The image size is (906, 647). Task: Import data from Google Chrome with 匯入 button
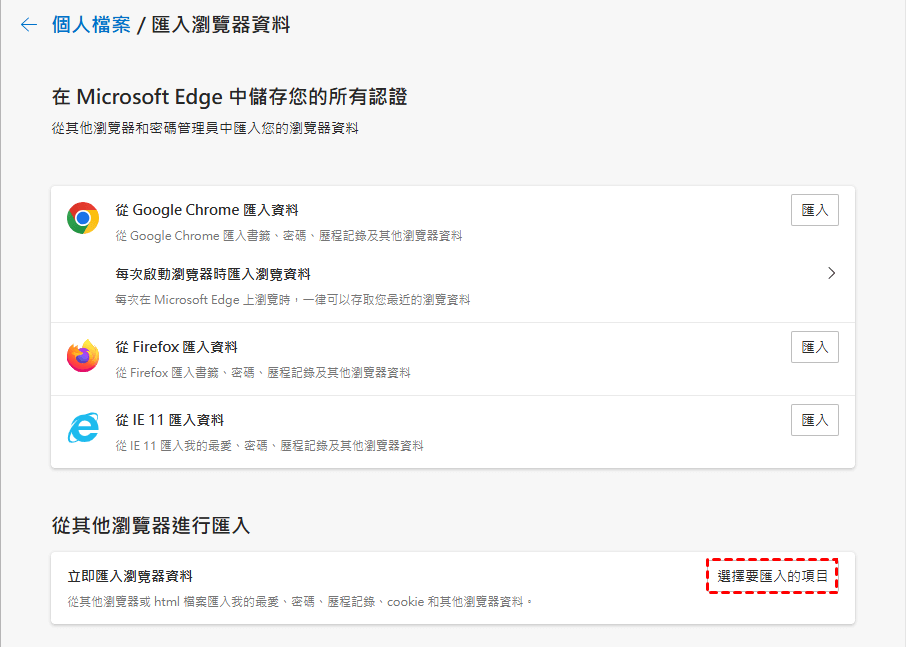(815, 210)
